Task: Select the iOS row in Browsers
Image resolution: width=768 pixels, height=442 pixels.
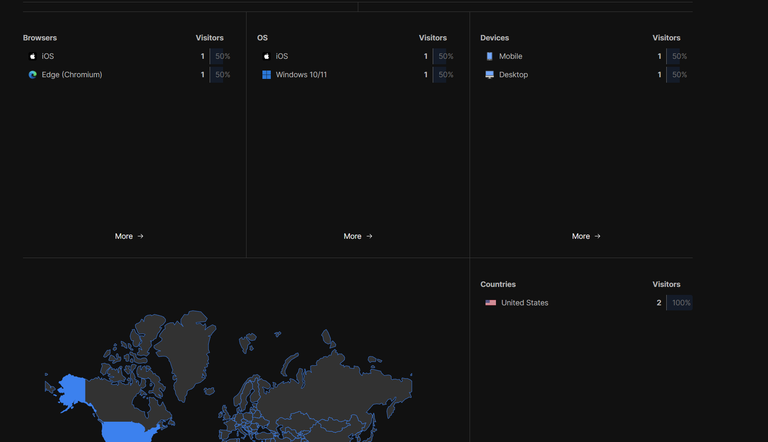Action: [x=129, y=56]
